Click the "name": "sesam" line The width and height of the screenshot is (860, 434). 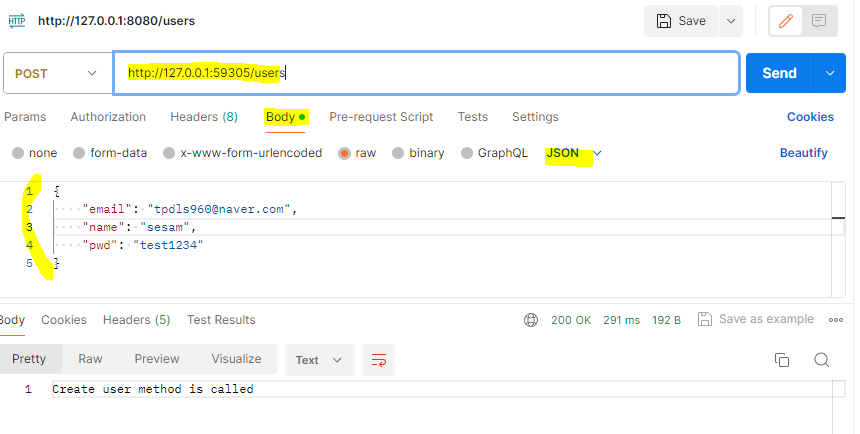click(139, 227)
